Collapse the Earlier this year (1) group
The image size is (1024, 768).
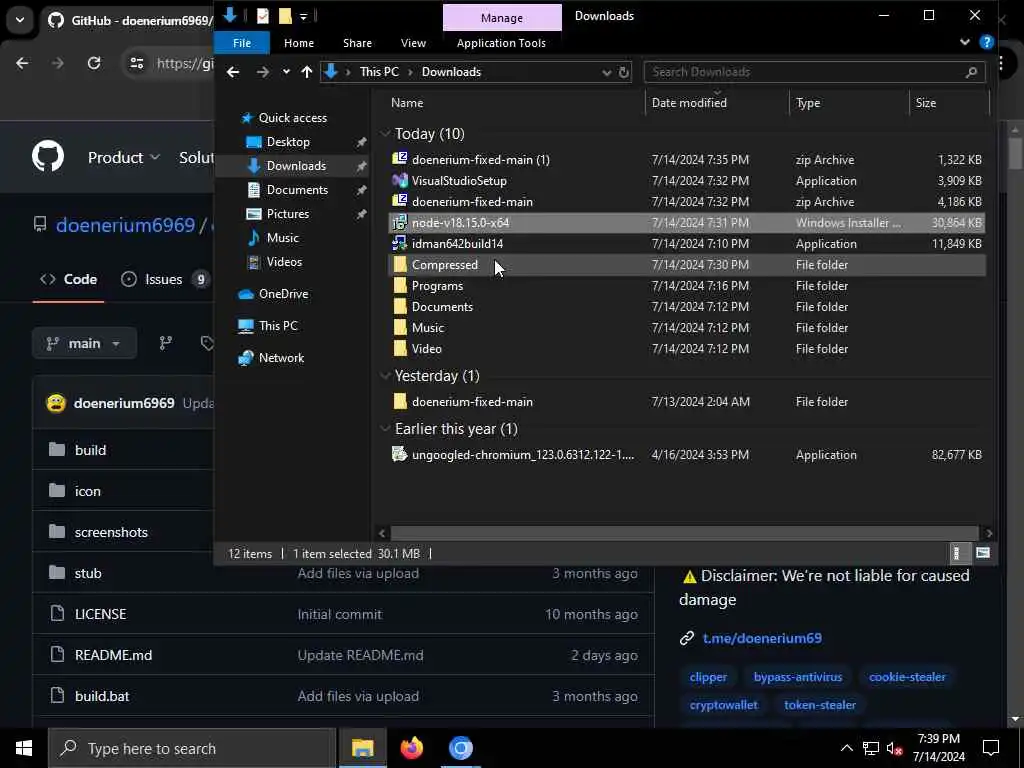pos(385,428)
